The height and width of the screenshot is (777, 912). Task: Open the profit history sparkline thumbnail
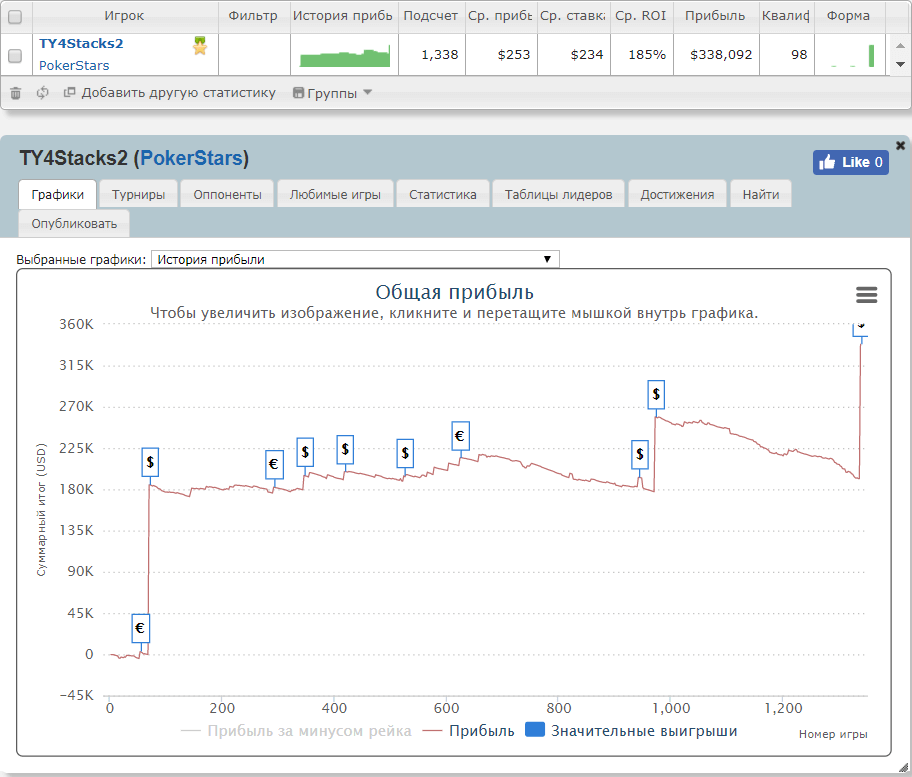pyautogui.click(x=345, y=57)
